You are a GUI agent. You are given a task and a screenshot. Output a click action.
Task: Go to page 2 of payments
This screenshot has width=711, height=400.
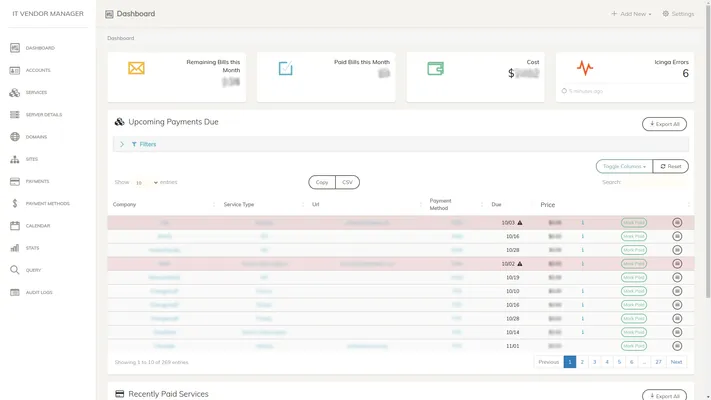click(582, 362)
